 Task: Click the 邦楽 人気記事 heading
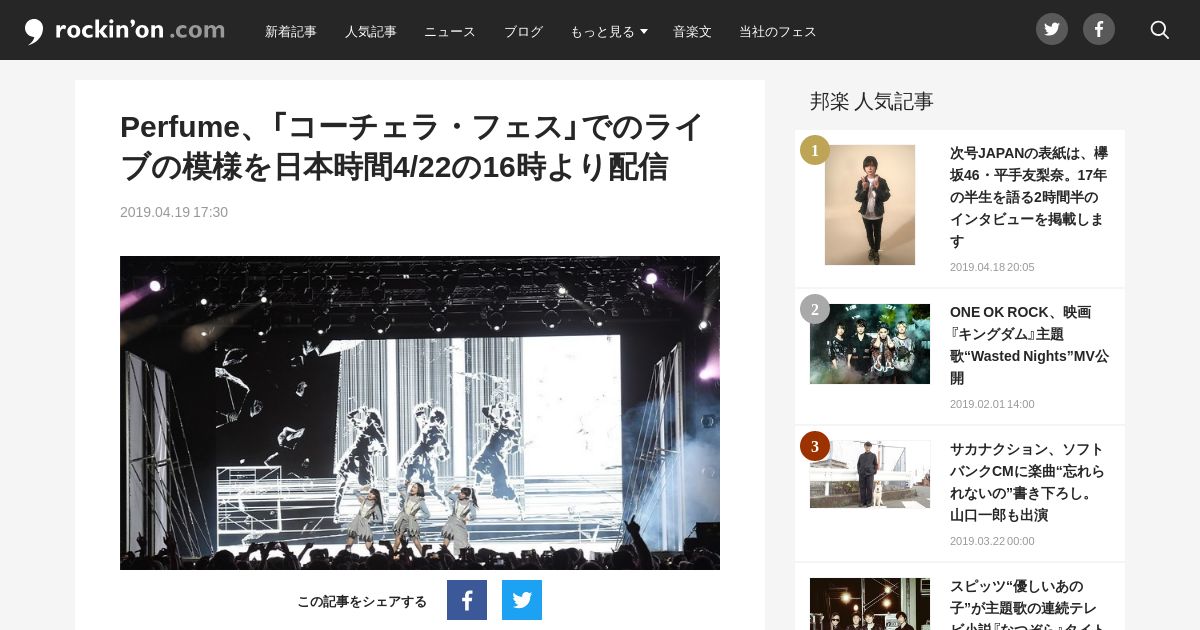coord(872,101)
